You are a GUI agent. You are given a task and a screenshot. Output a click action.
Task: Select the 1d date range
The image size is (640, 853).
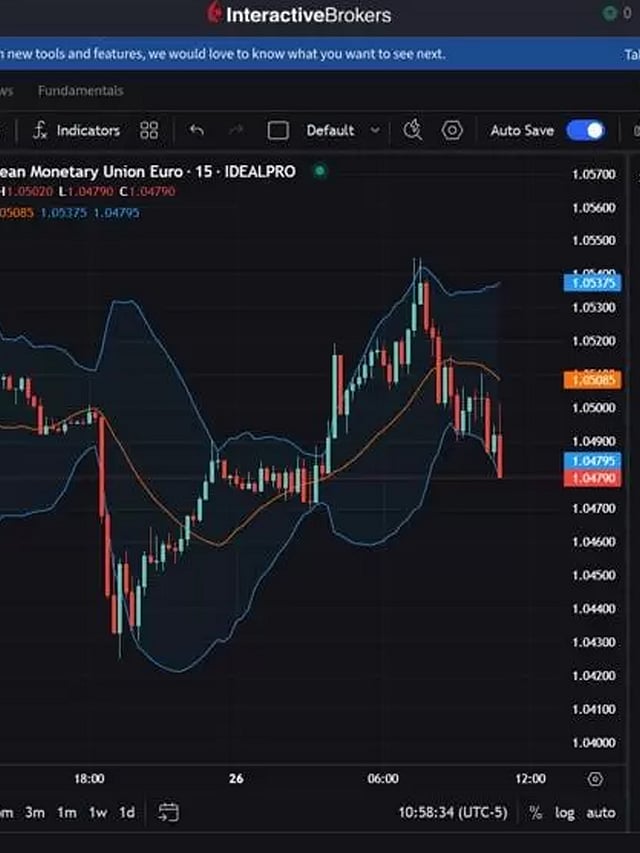(127, 813)
